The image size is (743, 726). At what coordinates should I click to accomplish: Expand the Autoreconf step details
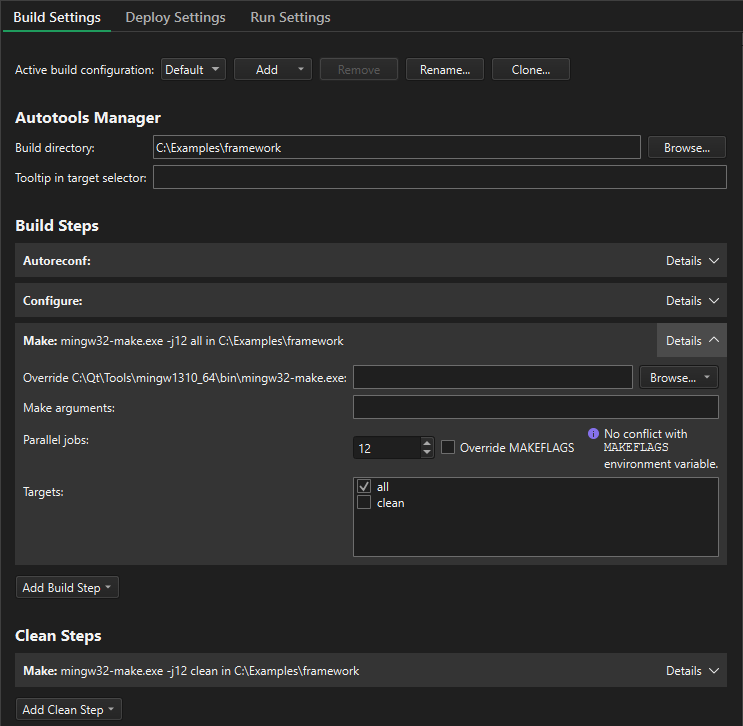(x=692, y=261)
